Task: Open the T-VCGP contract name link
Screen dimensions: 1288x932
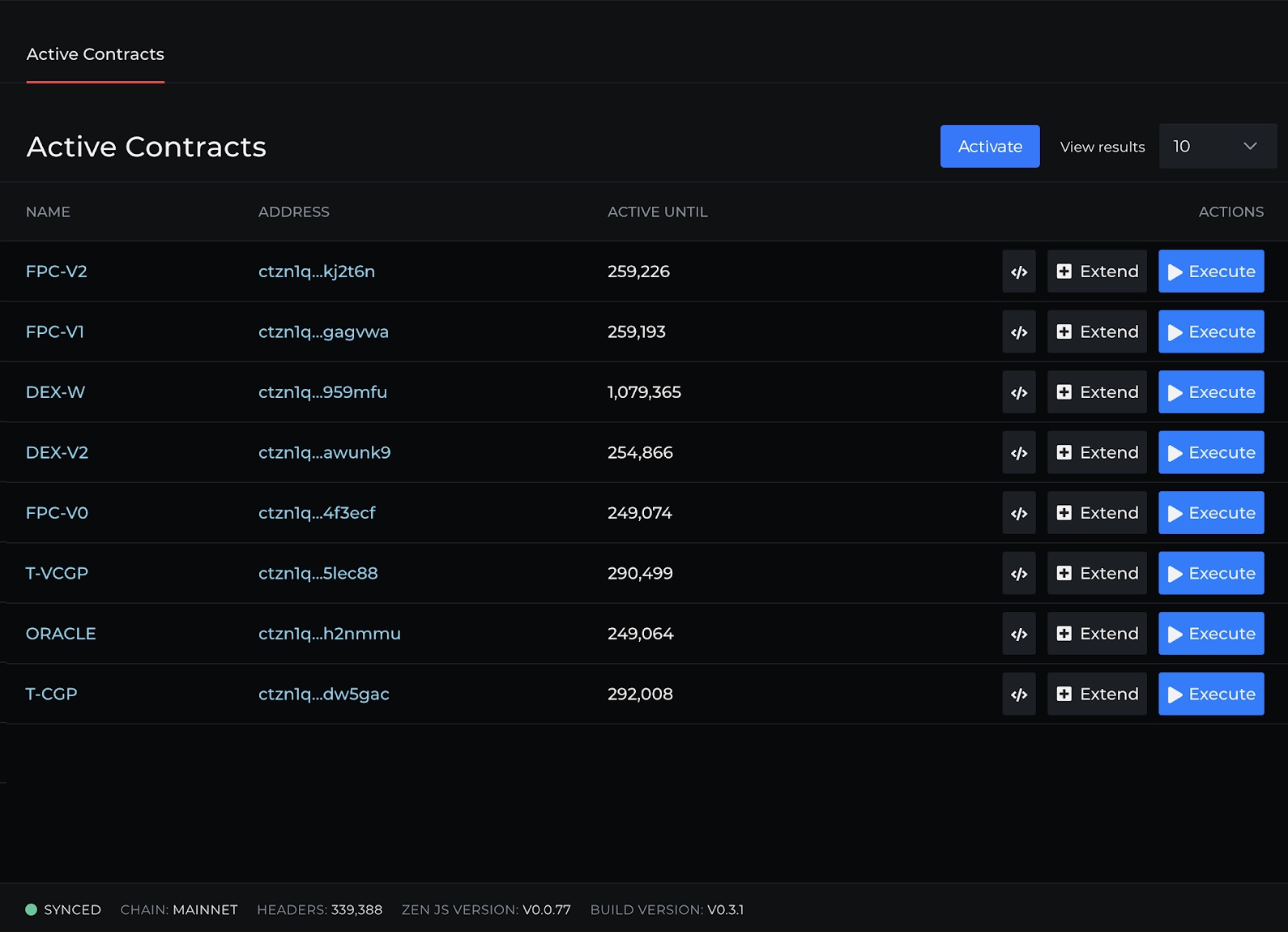Action: [57, 574]
